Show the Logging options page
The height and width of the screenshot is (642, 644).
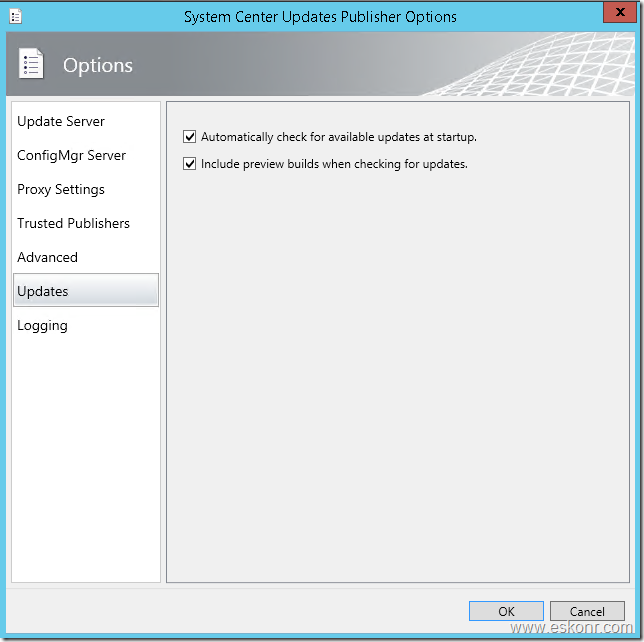click(x=42, y=325)
